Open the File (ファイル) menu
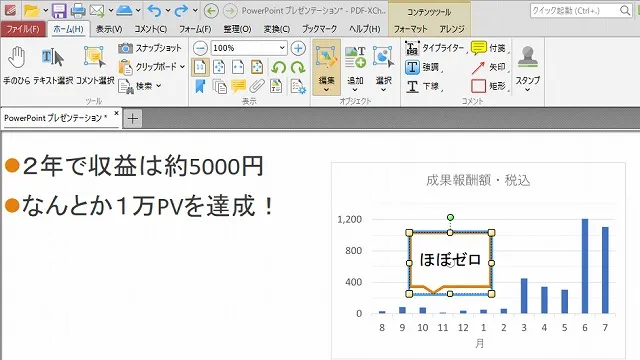Viewport: 640px width, 360px height. (x=23, y=29)
